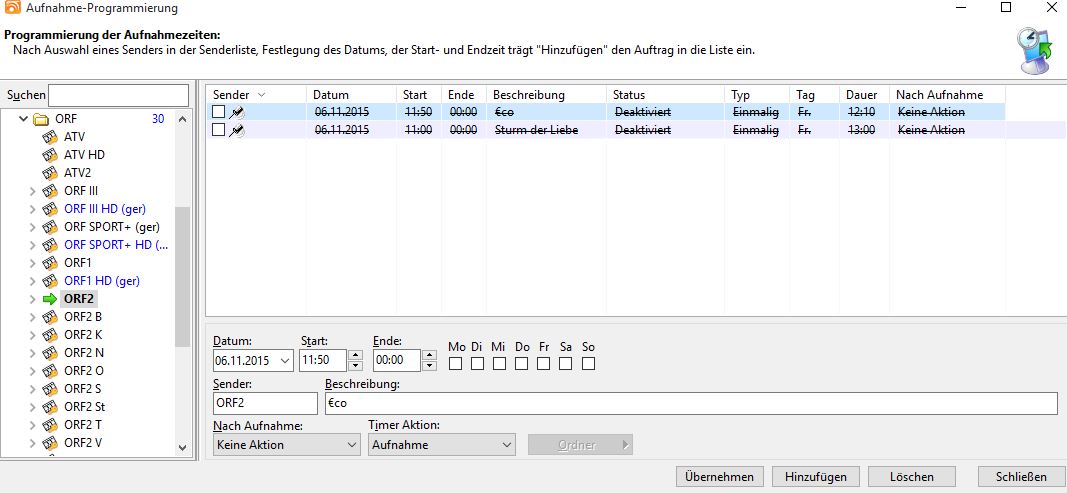Viewport: 1067px width, 493px height.
Task: Toggle the Fr weekday checkbox
Action: coord(544,364)
